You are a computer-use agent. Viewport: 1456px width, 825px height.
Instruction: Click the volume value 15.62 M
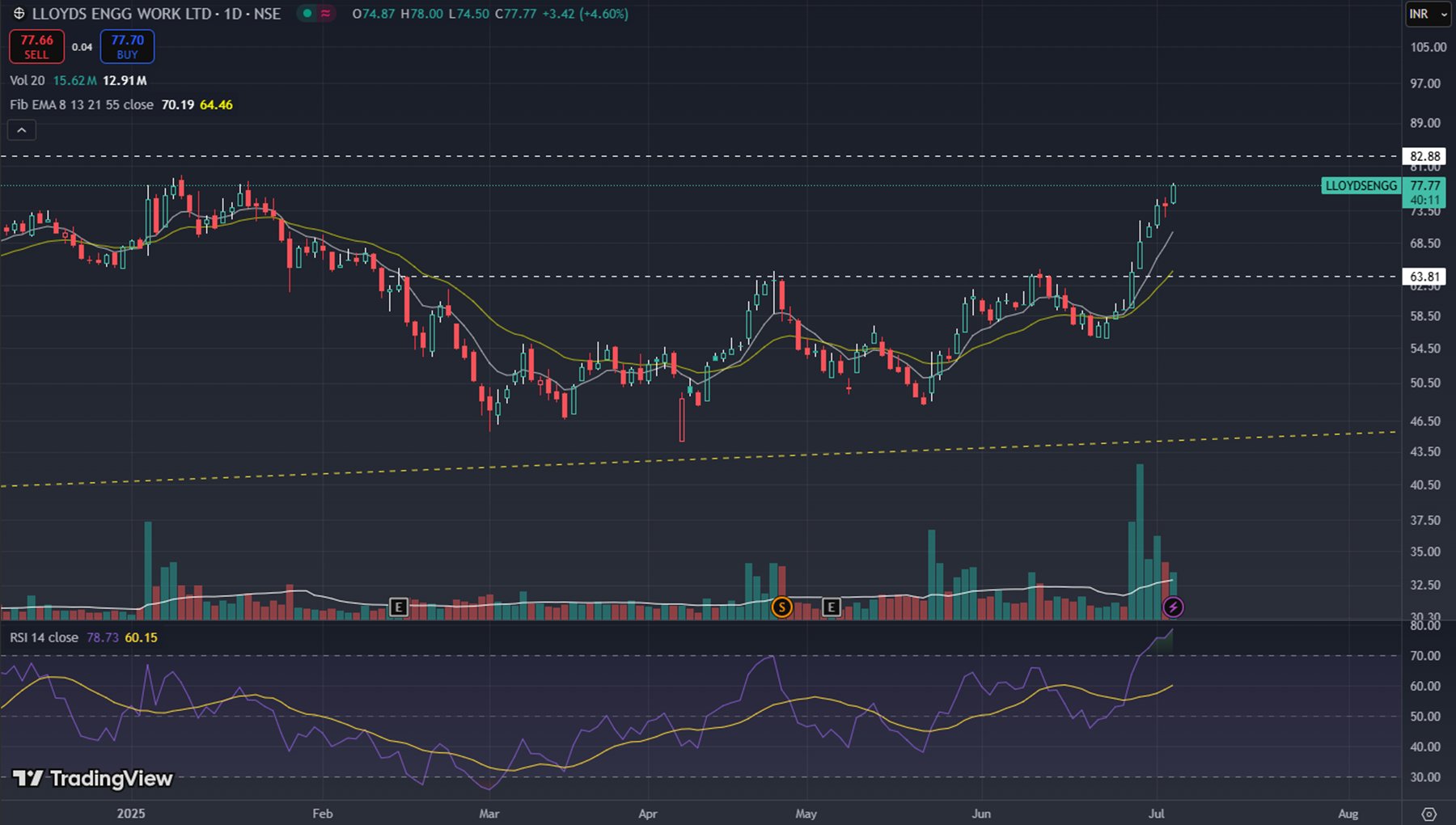(x=74, y=80)
